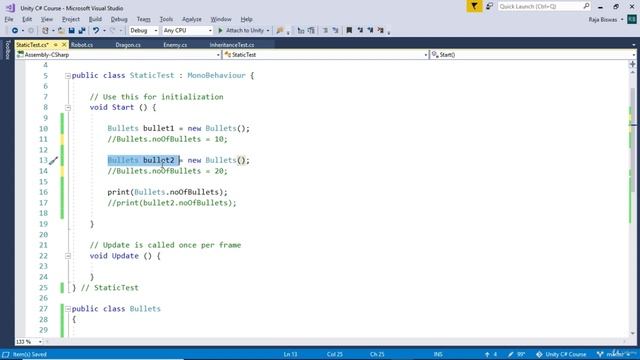640x360 pixels.
Task: Click the Save All icon
Action: pyautogui.click(x=82, y=31)
